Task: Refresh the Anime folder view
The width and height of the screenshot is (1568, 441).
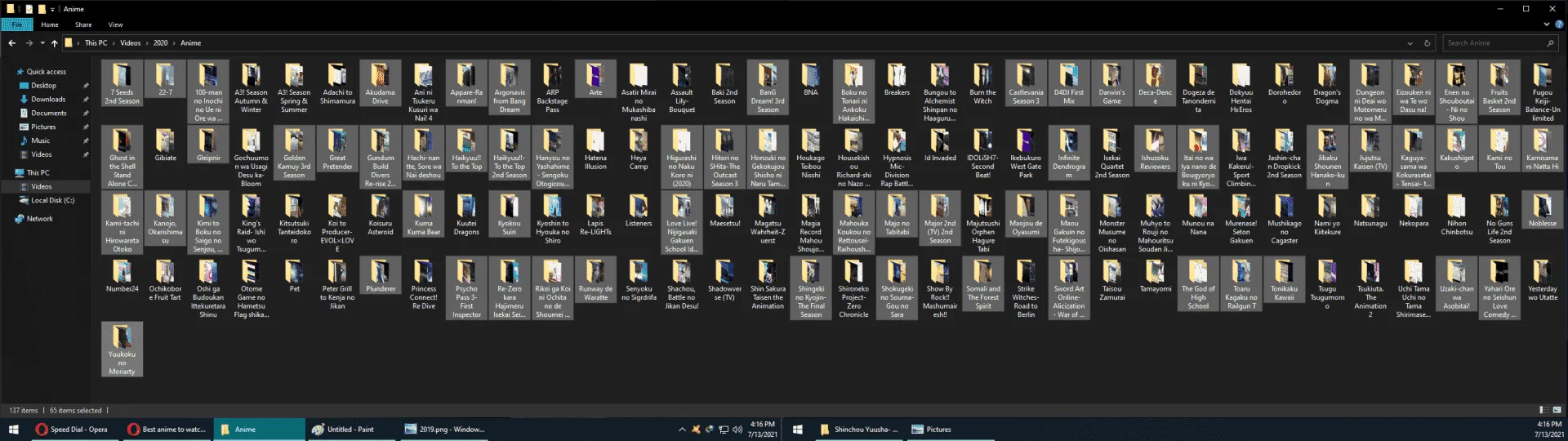Action: pos(1428,43)
